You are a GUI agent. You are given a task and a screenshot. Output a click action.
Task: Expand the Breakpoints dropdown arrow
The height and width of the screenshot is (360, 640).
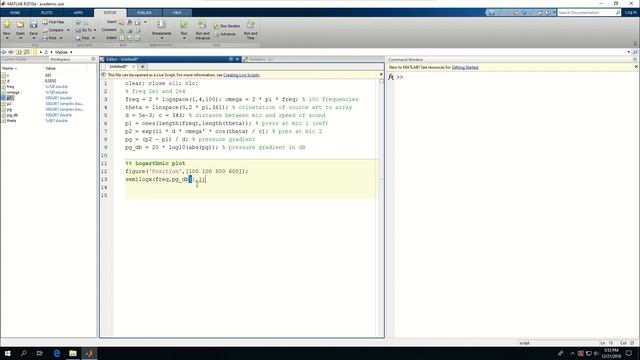(x=162, y=38)
